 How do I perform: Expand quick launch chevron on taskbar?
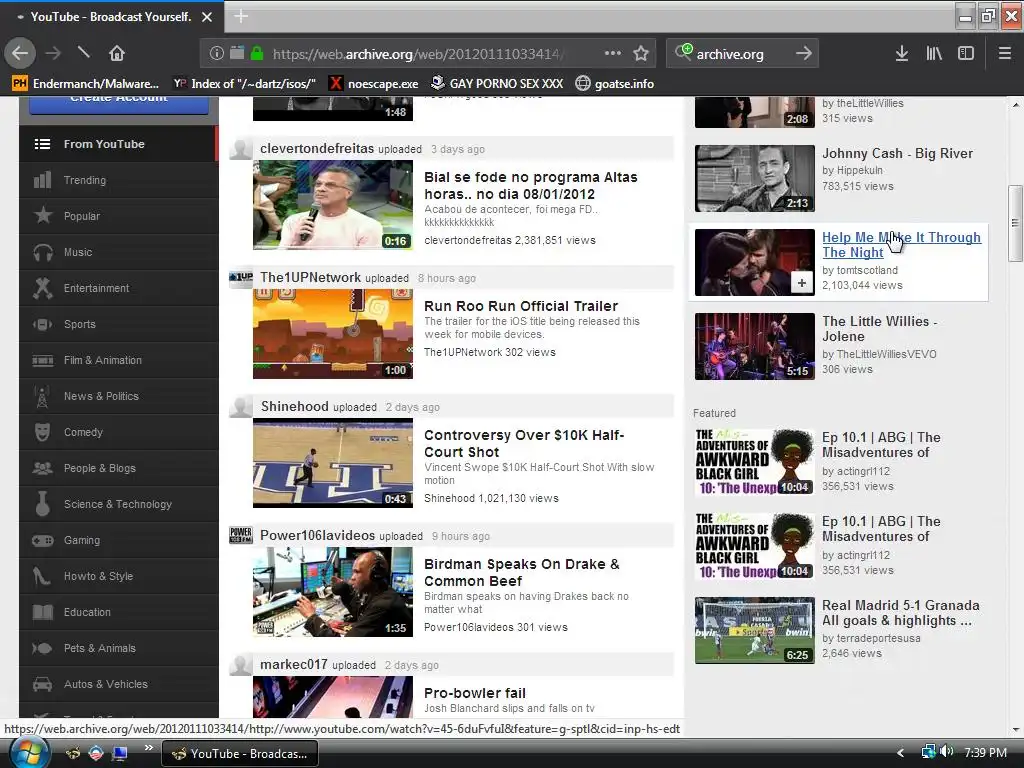148,748
